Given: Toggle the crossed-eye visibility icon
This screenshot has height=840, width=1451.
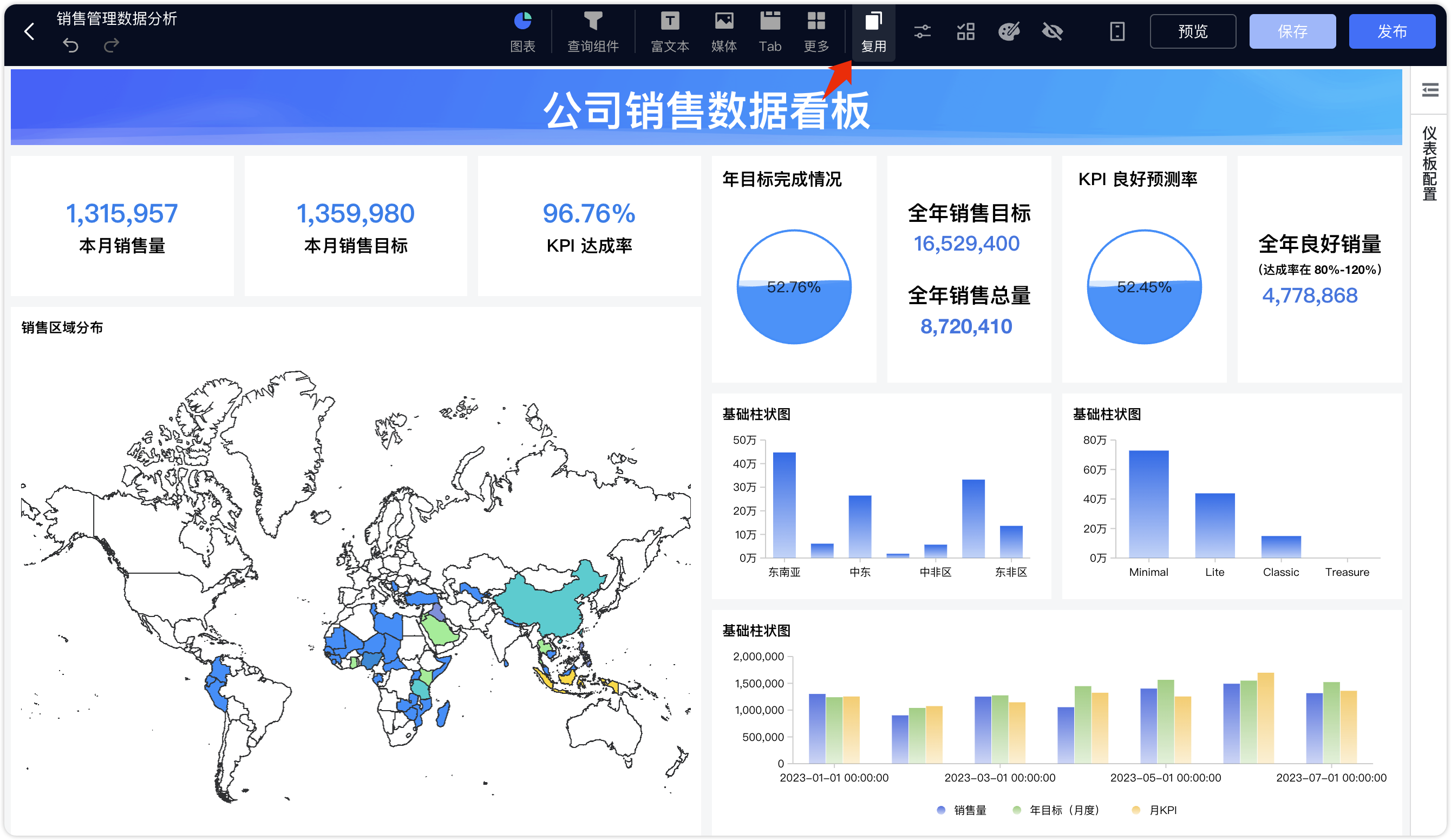Looking at the screenshot, I should (1053, 31).
